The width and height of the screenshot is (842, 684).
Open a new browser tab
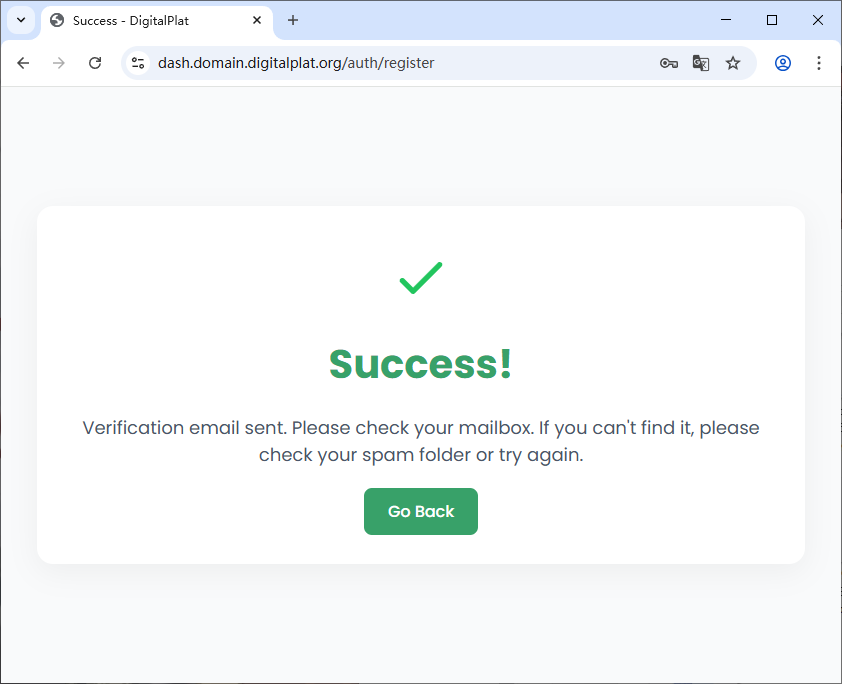pos(293,20)
